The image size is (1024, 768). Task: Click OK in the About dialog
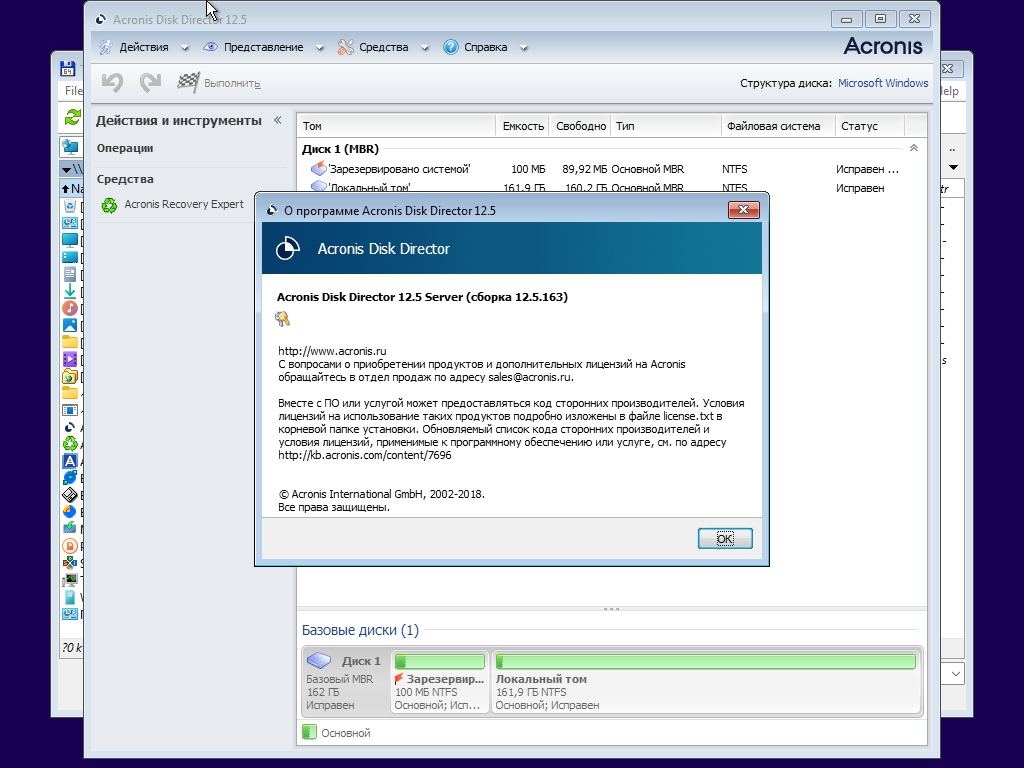[725, 538]
